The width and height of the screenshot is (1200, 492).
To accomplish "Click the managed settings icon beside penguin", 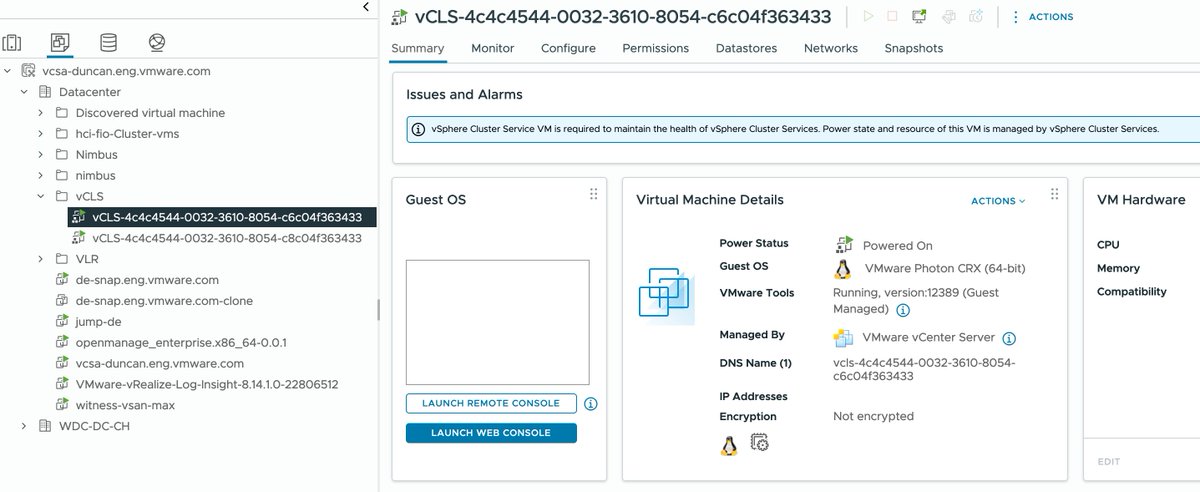I will pyautogui.click(x=759, y=442).
